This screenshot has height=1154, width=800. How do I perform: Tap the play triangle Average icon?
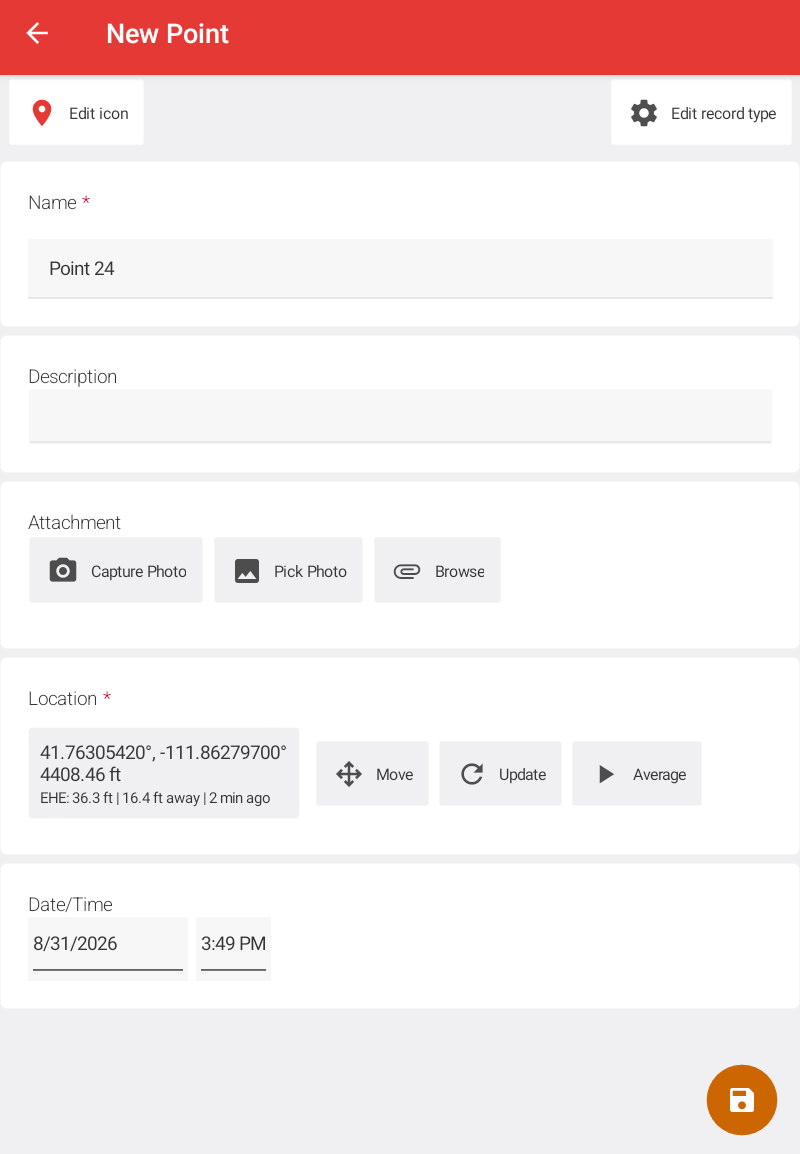pos(606,774)
